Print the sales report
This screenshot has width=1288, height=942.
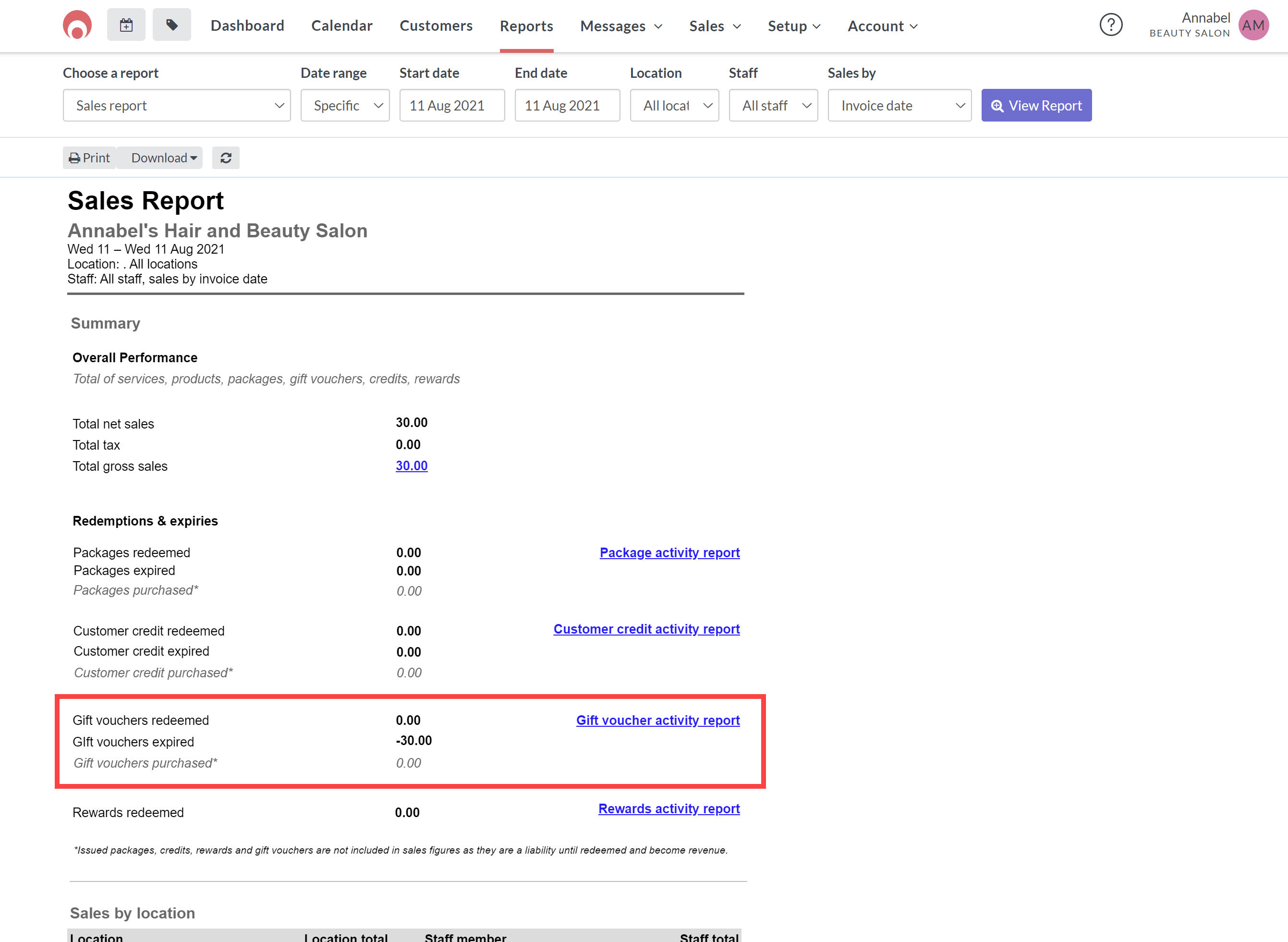point(89,158)
